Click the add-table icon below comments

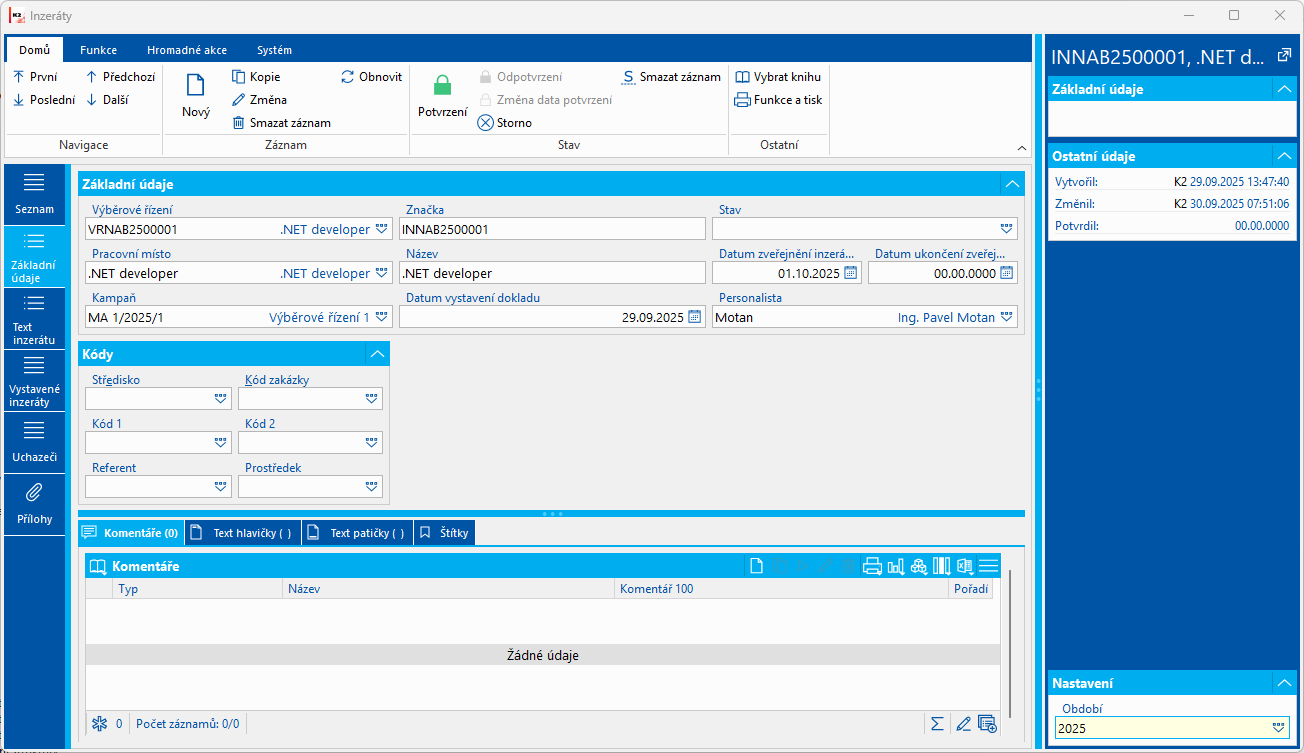coord(987,724)
